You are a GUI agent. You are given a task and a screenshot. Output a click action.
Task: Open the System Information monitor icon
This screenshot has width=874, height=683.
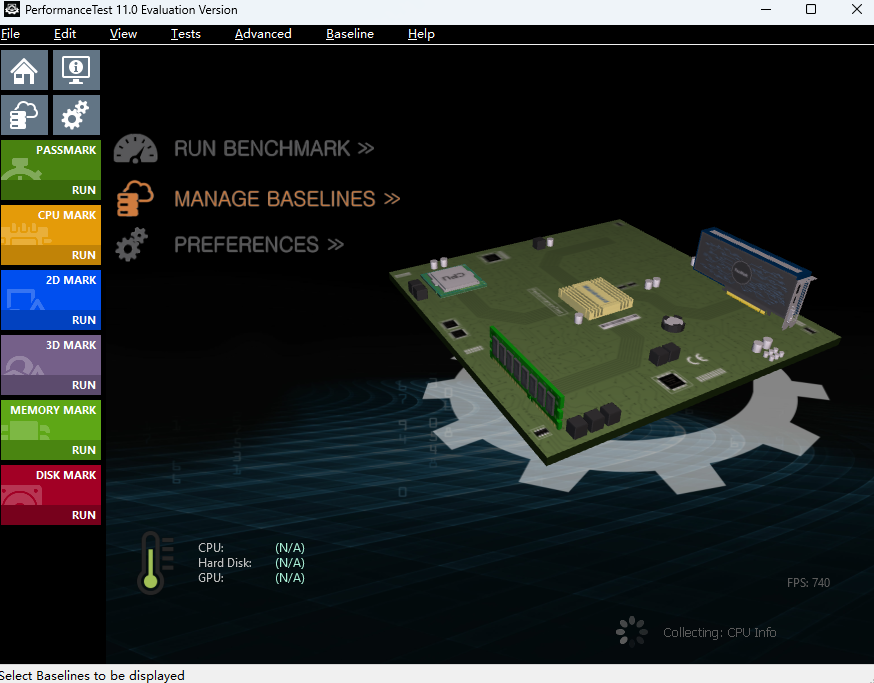(x=76, y=70)
